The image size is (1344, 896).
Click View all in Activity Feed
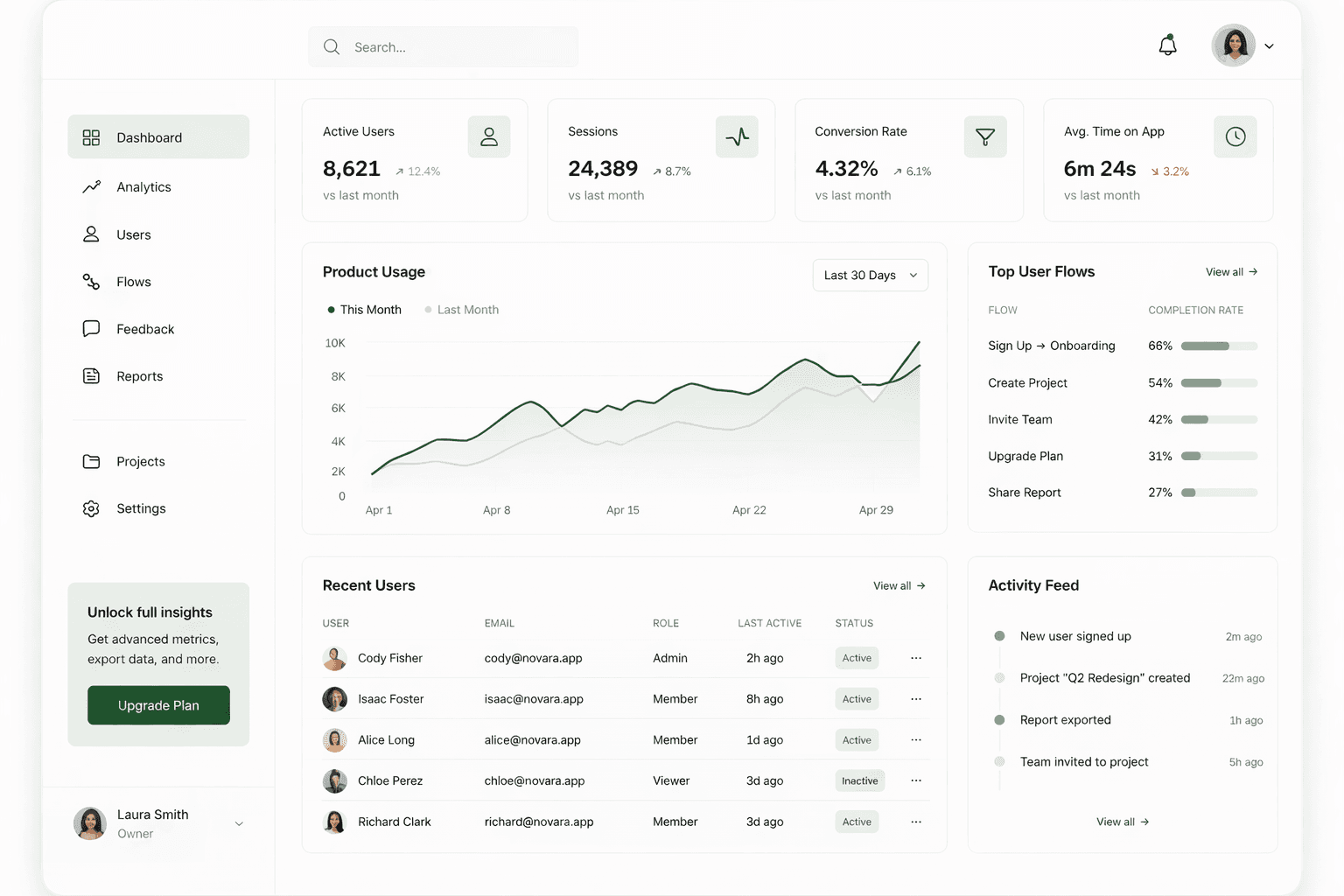tap(1123, 822)
